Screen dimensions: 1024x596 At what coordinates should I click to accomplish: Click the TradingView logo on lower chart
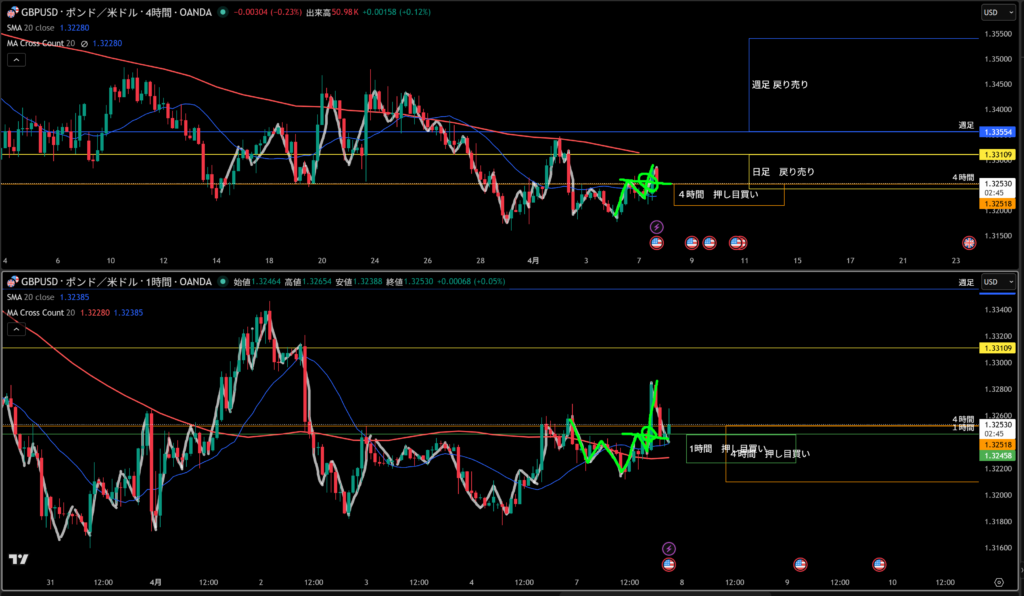[x=17, y=559]
